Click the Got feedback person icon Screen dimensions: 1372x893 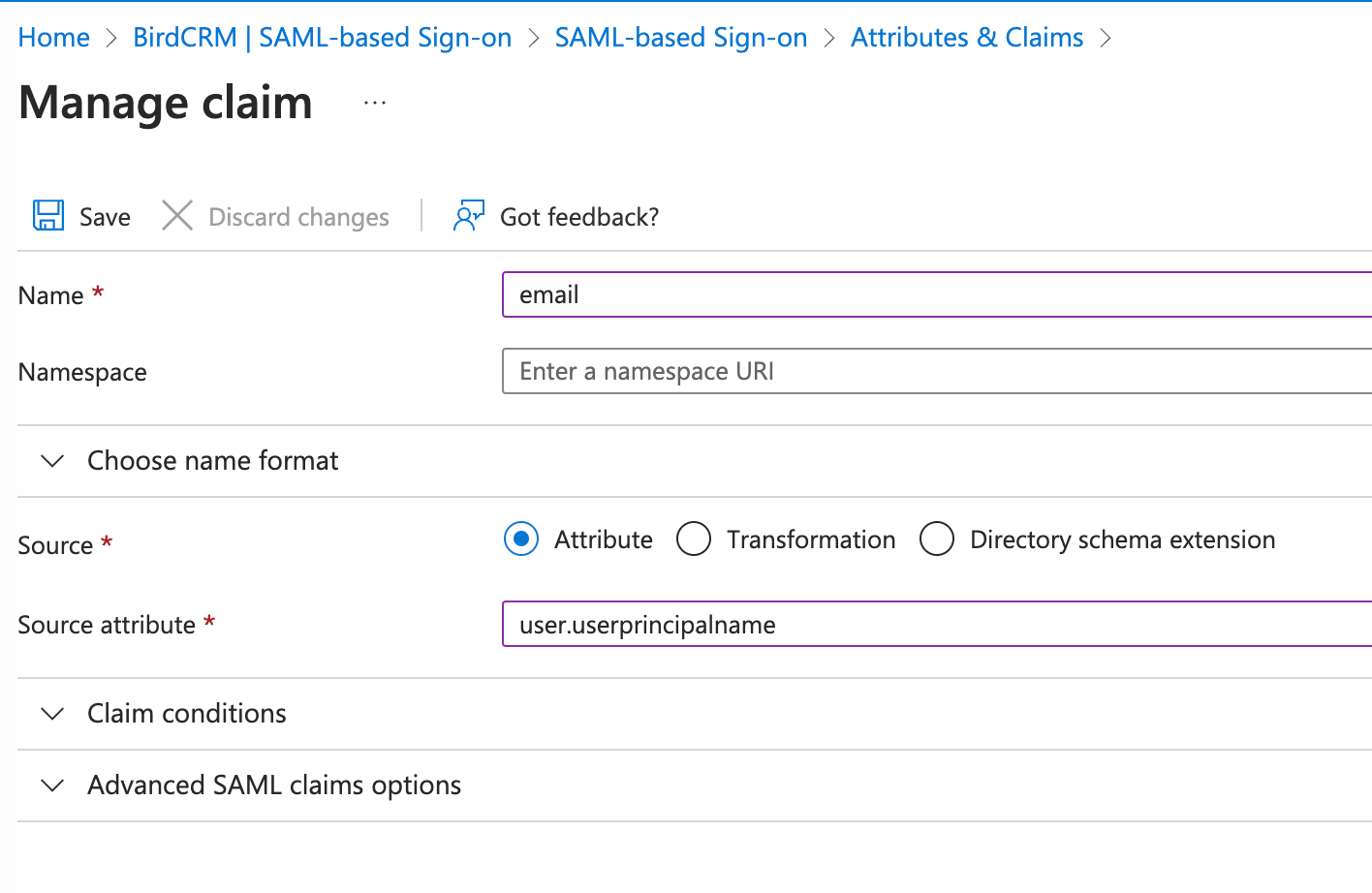(469, 215)
